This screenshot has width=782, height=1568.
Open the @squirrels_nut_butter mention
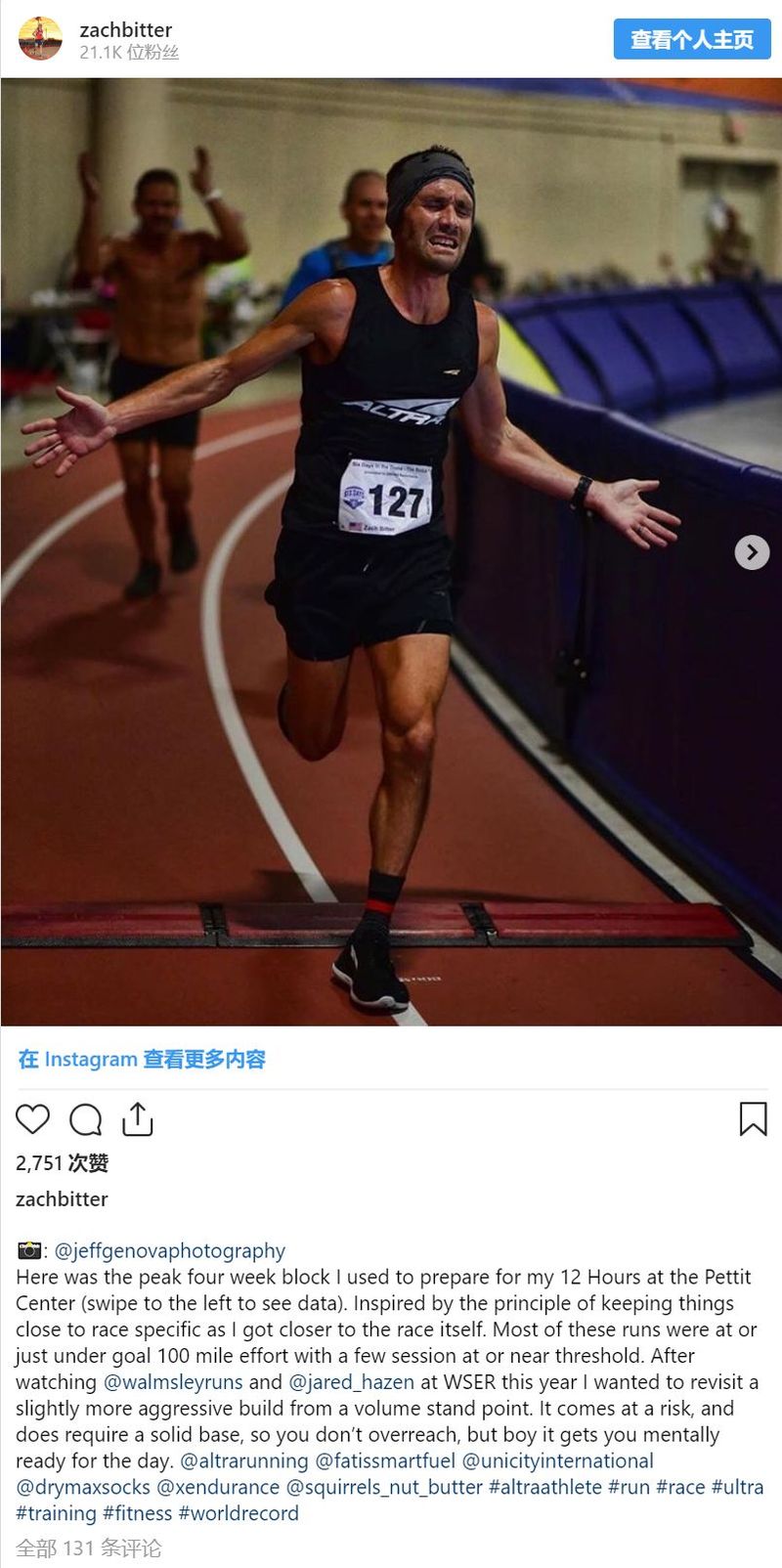[384, 1488]
